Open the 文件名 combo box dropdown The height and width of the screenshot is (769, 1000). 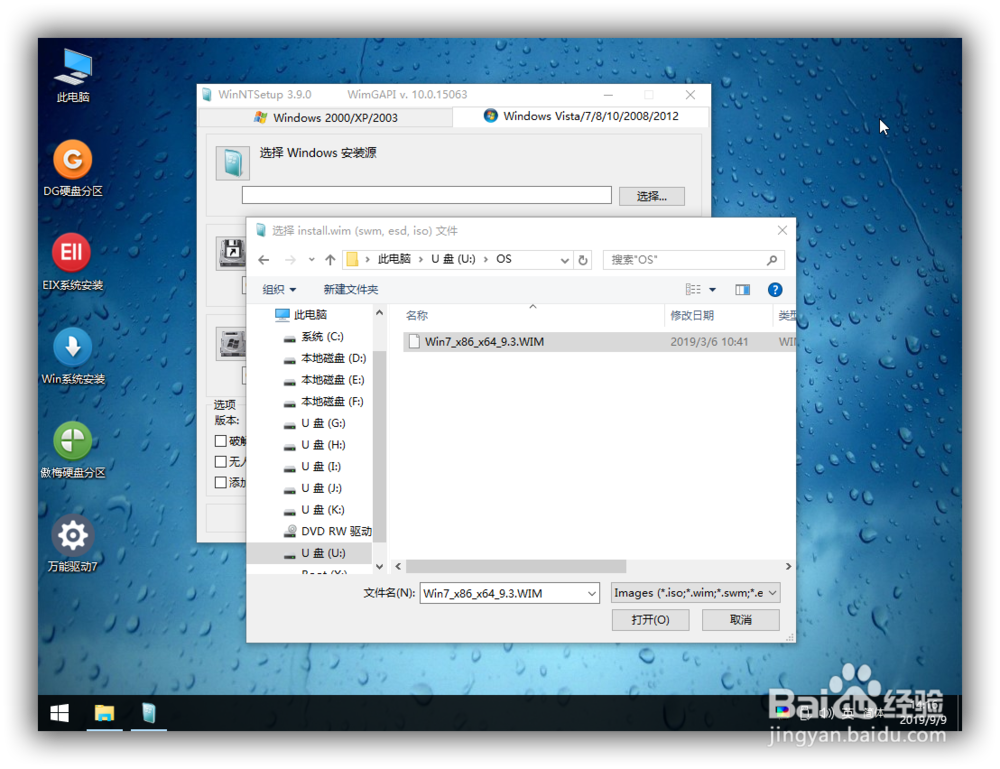592,594
